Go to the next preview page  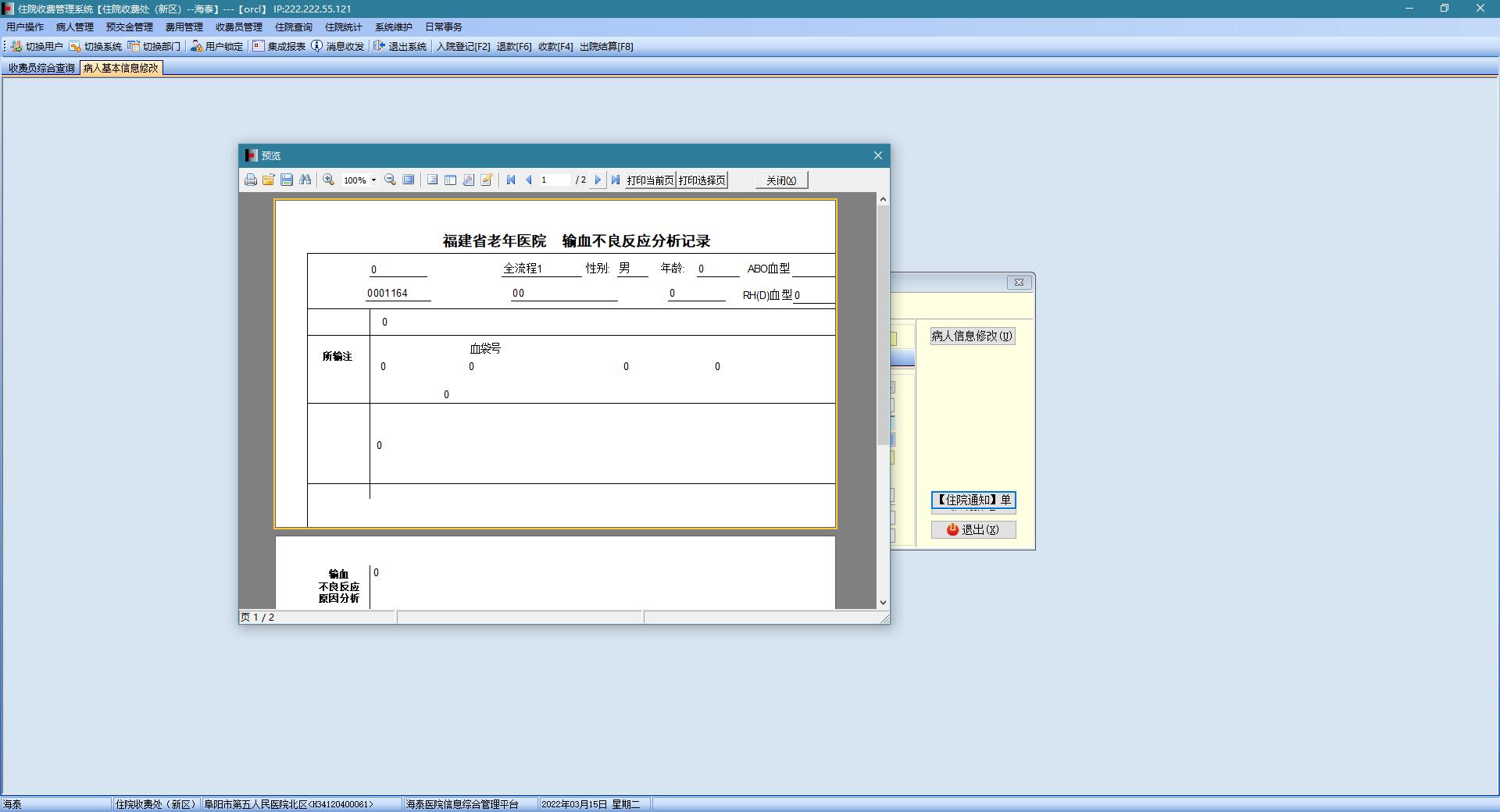point(598,180)
